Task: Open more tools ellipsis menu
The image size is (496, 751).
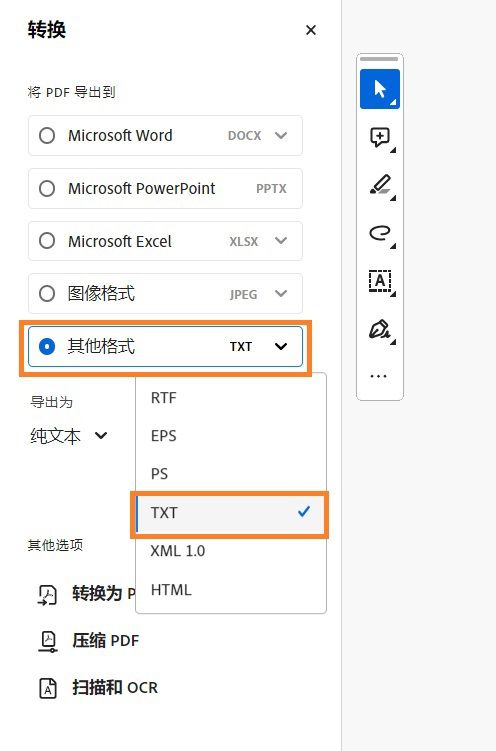Action: pyautogui.click(x=379, y=376)
